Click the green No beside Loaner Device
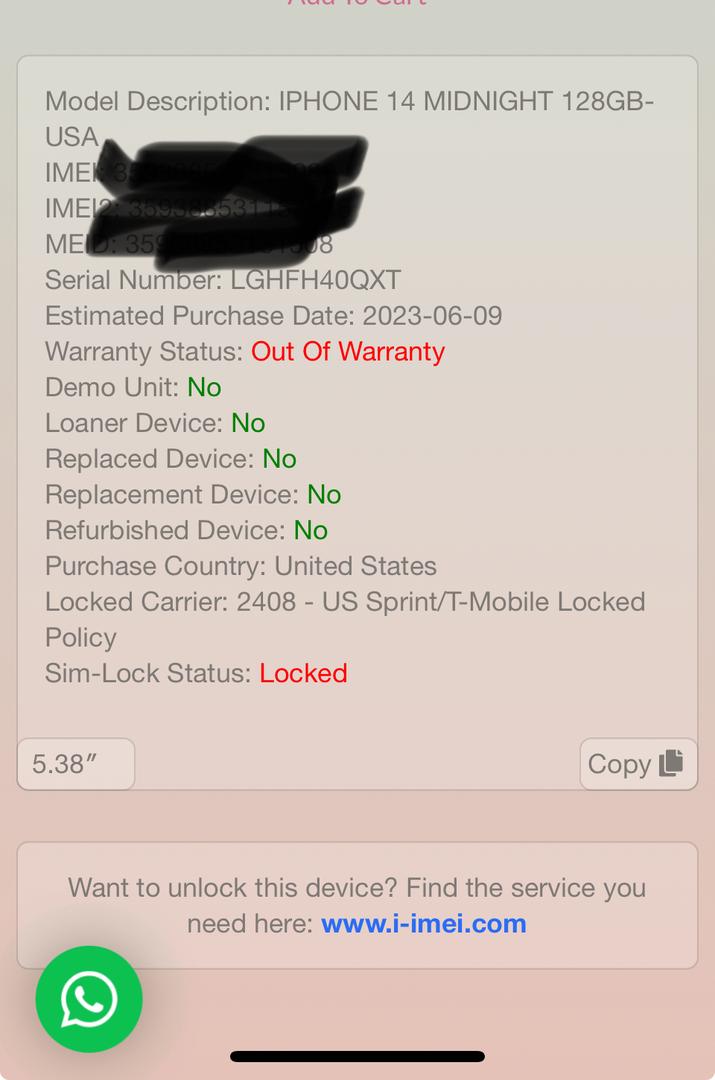 click(x=248, y=423)
